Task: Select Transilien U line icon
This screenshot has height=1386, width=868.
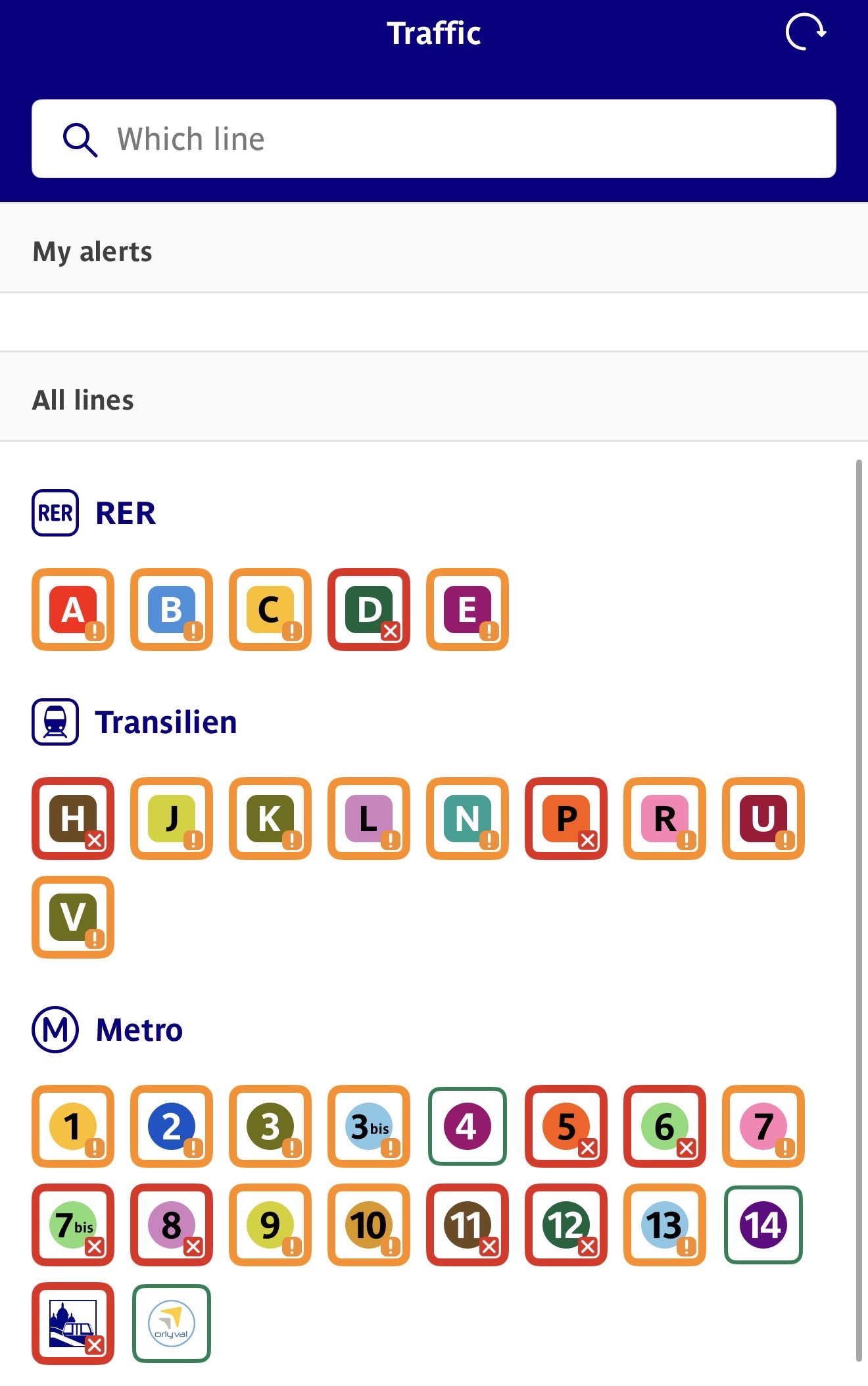Action: pyautogui.click(x=763, y=819)
